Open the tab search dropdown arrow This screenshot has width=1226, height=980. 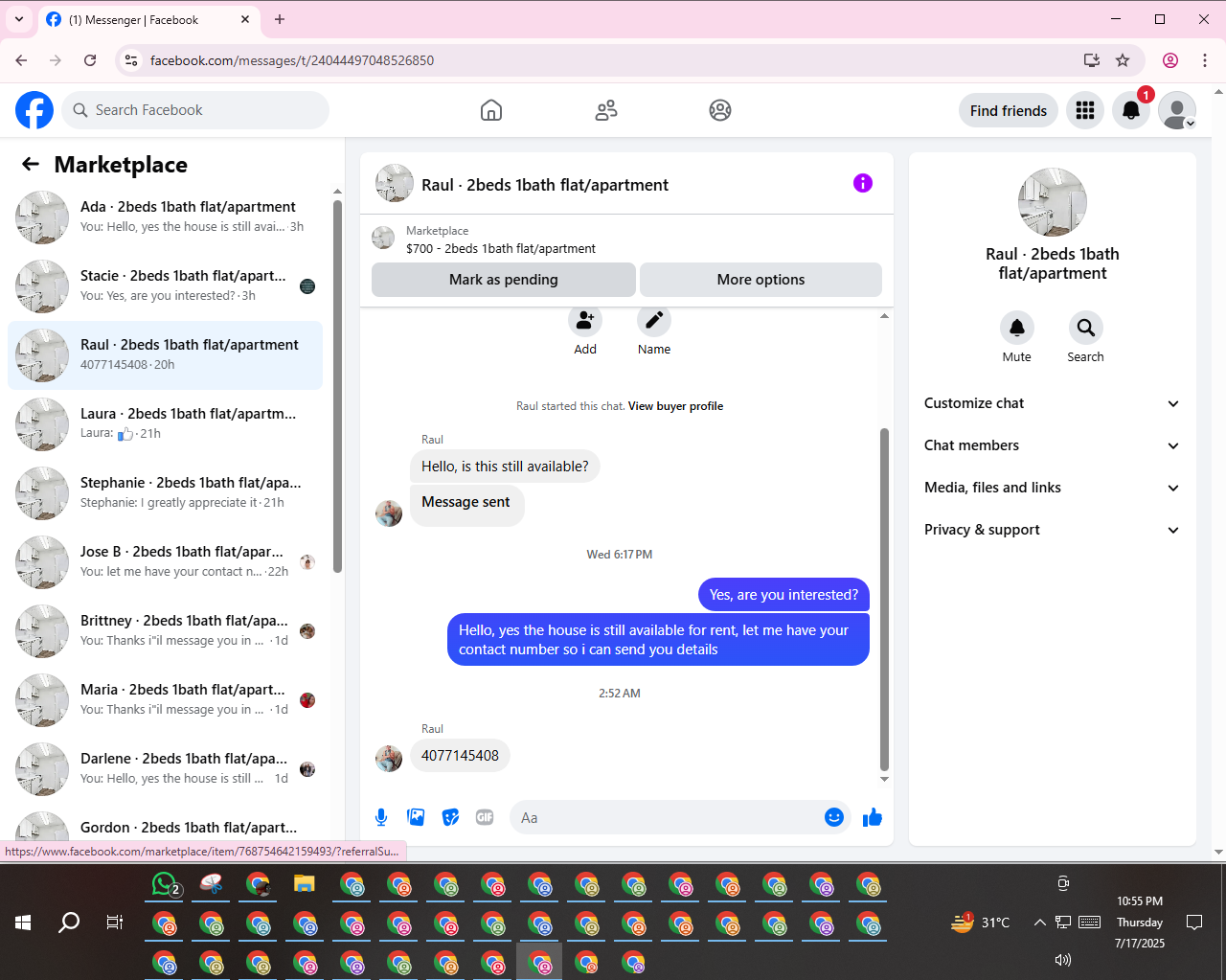(x=19, y=19)
